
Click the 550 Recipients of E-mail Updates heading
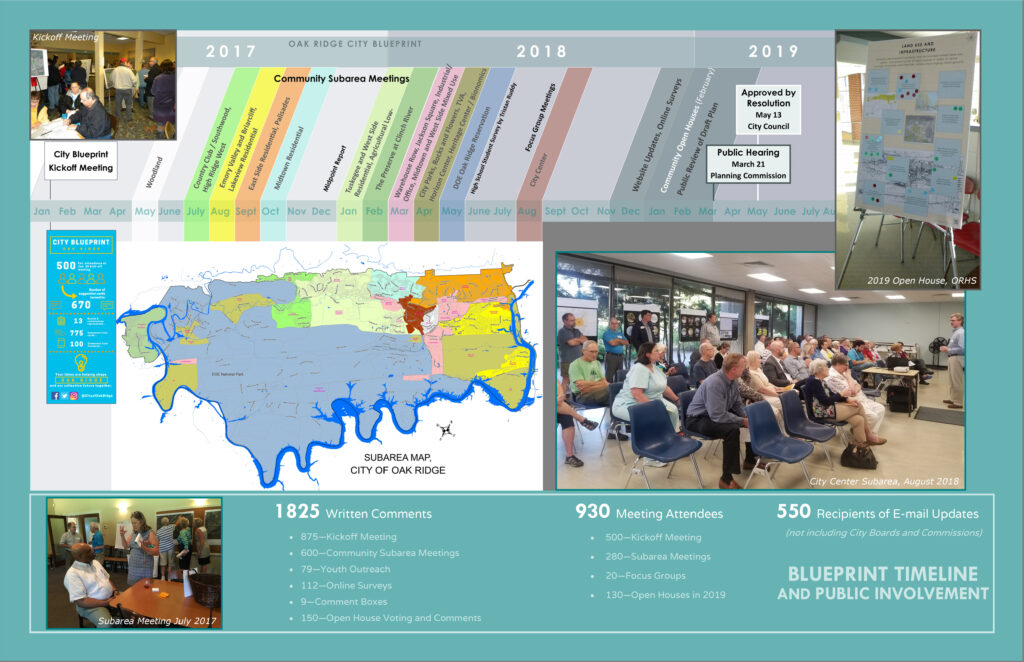click(x=878, y=512)
